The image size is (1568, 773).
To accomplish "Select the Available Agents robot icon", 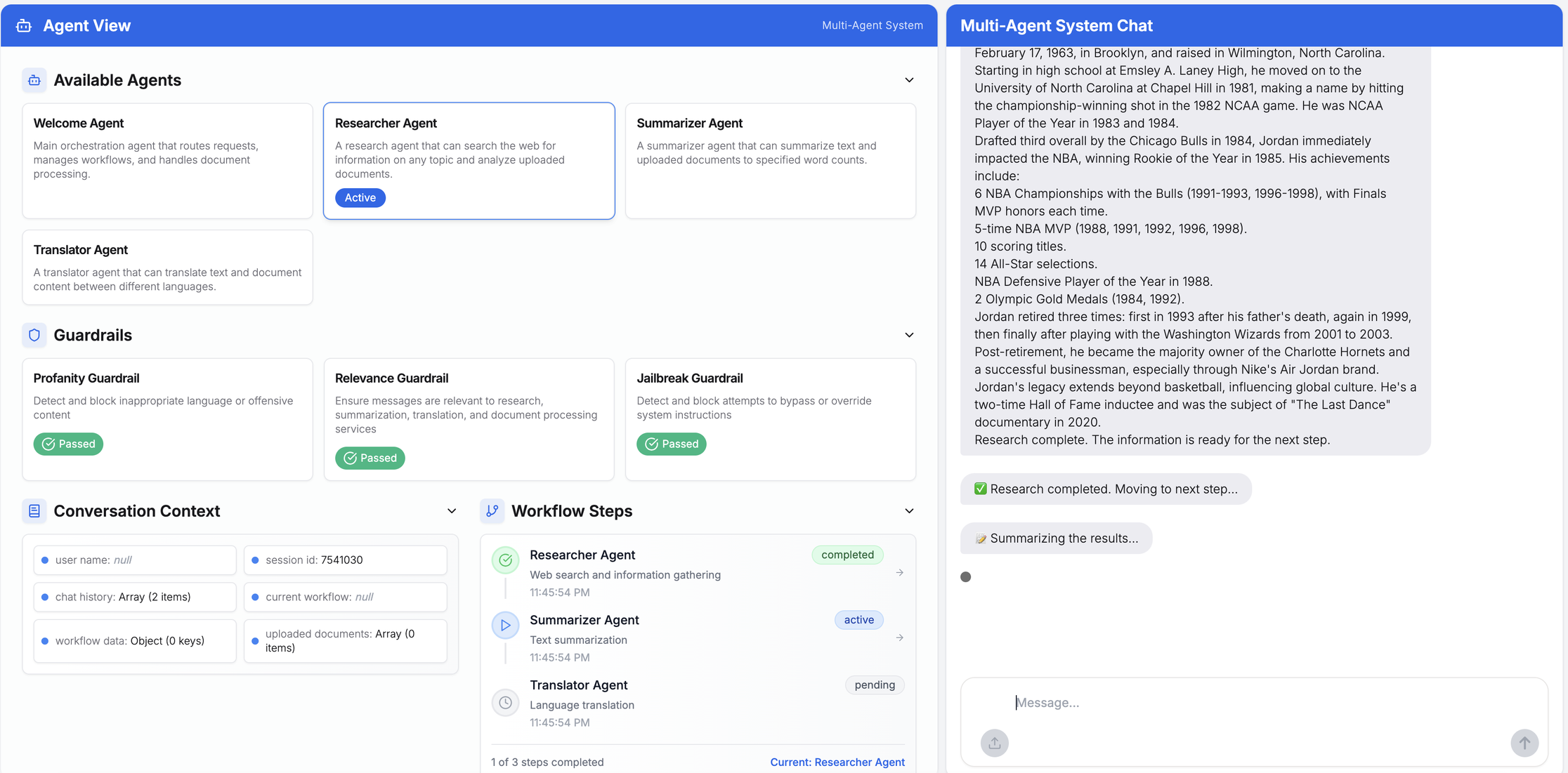I will tap(34, 80).
